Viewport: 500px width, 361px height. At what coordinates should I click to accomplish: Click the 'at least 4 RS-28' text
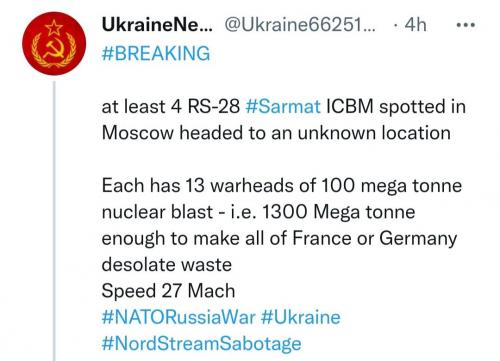[171, 107]
